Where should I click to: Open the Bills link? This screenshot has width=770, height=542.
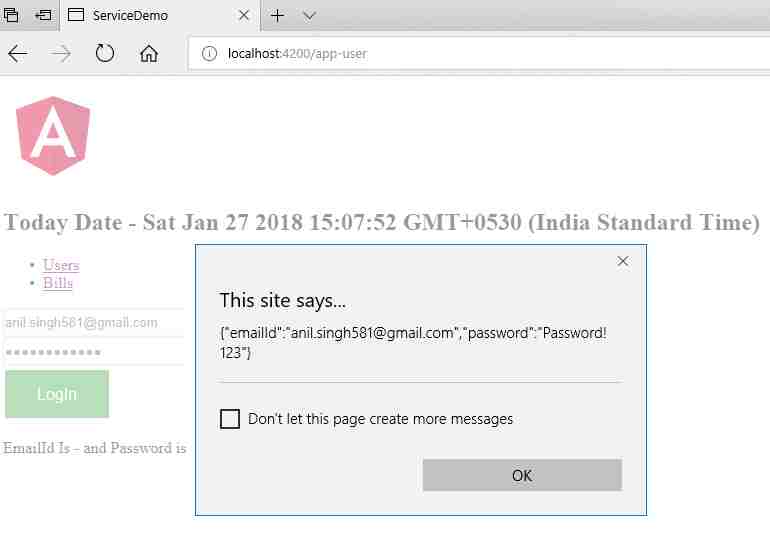[58, 283]
